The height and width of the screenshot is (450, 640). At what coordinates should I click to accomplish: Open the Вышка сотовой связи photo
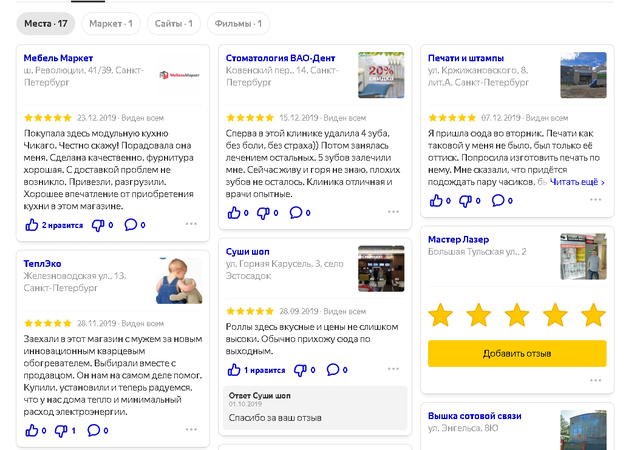[583, 430]
